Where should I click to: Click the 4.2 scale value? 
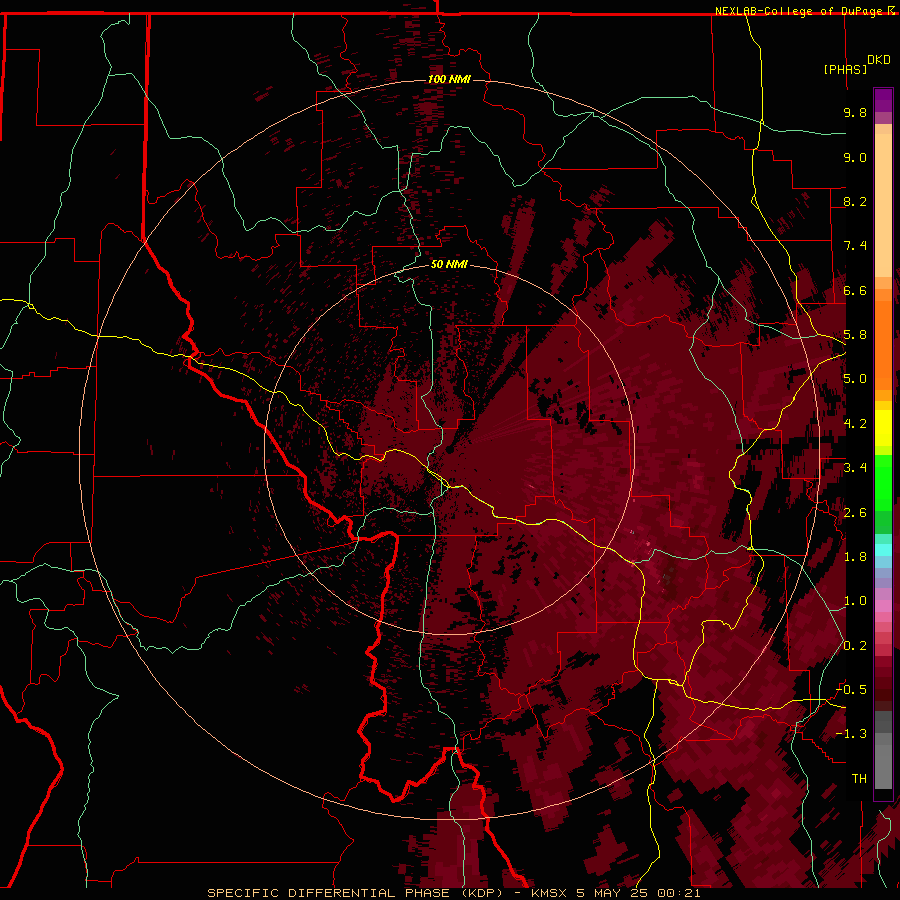pyautogui.click(x=855, y=424)
